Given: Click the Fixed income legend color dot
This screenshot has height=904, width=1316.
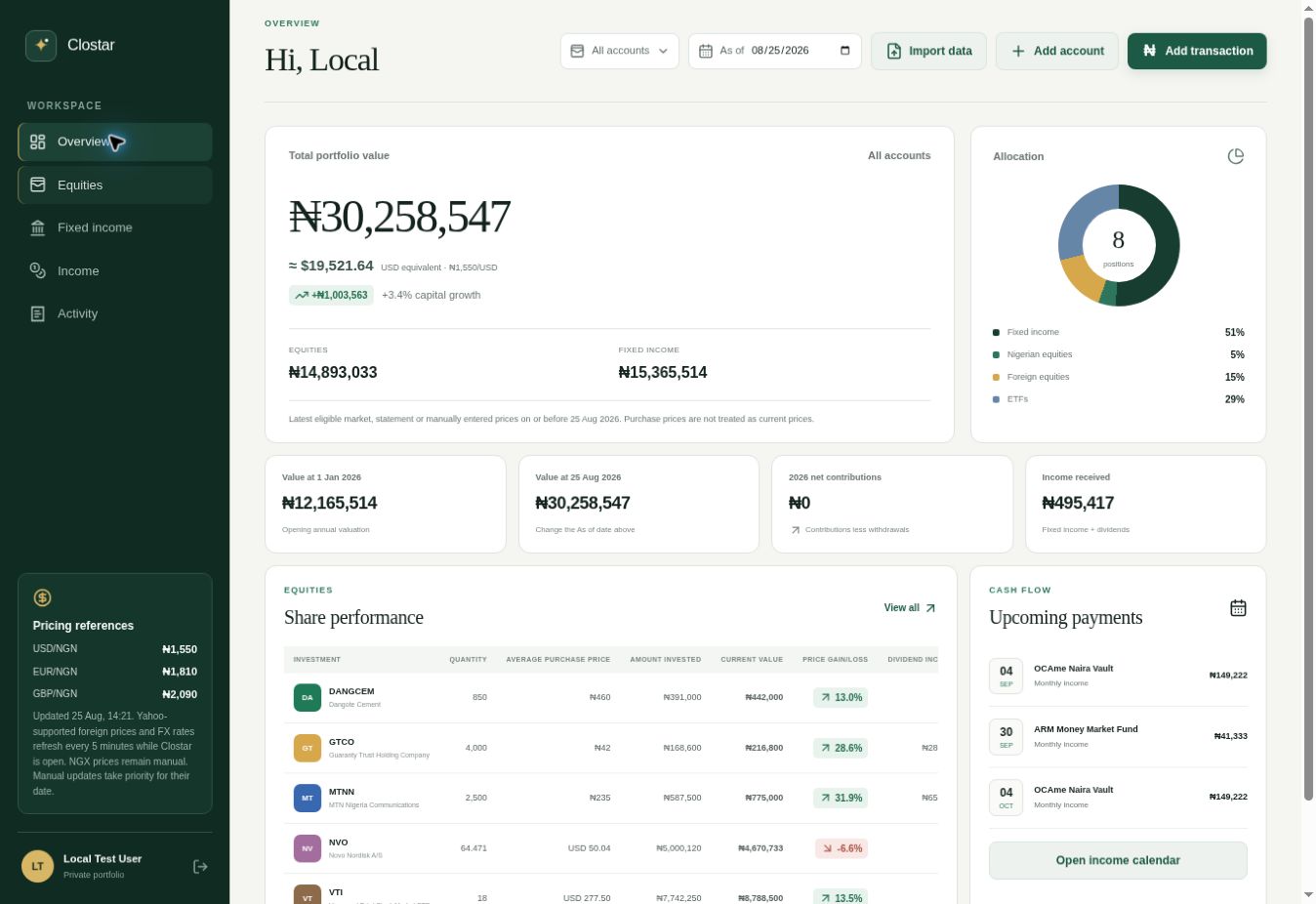Looking at the screenshot, I should tap(996, 333).
